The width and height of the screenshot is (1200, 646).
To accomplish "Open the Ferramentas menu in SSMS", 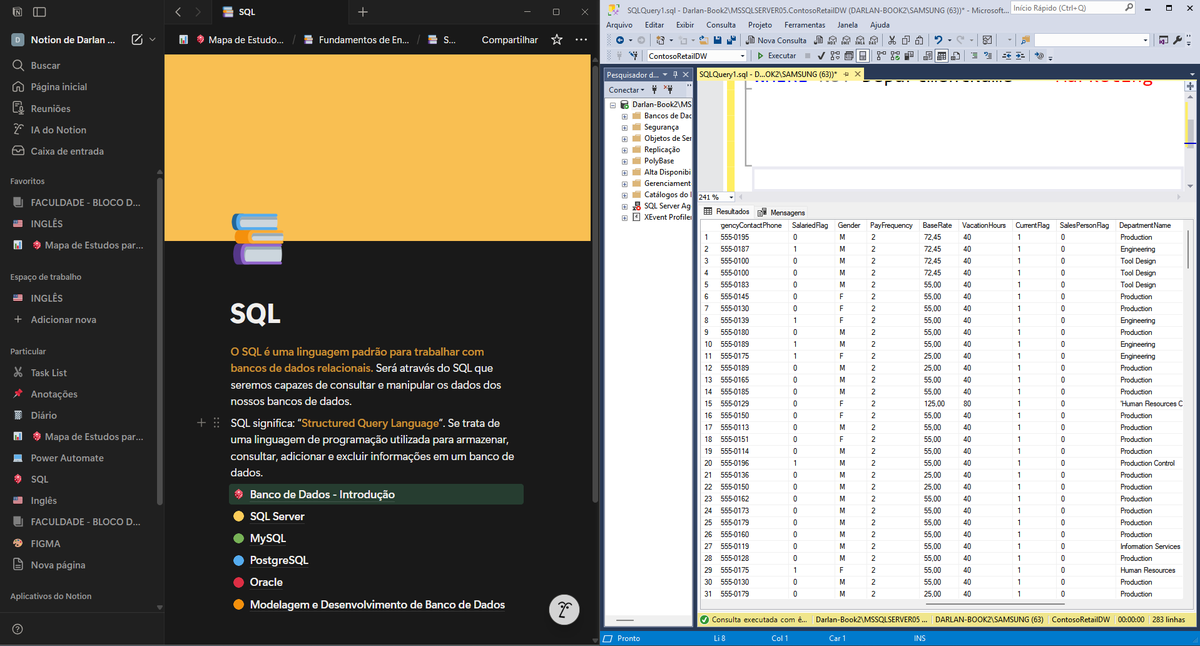I will tap(804, 25).
